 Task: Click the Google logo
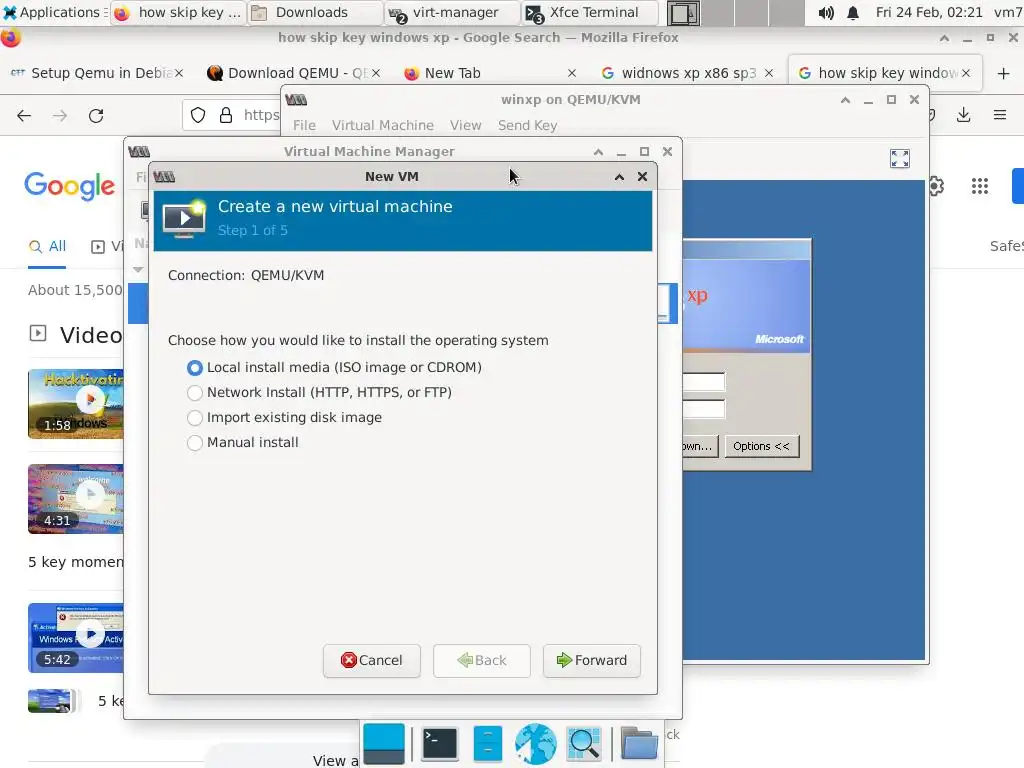coord(70,187)
